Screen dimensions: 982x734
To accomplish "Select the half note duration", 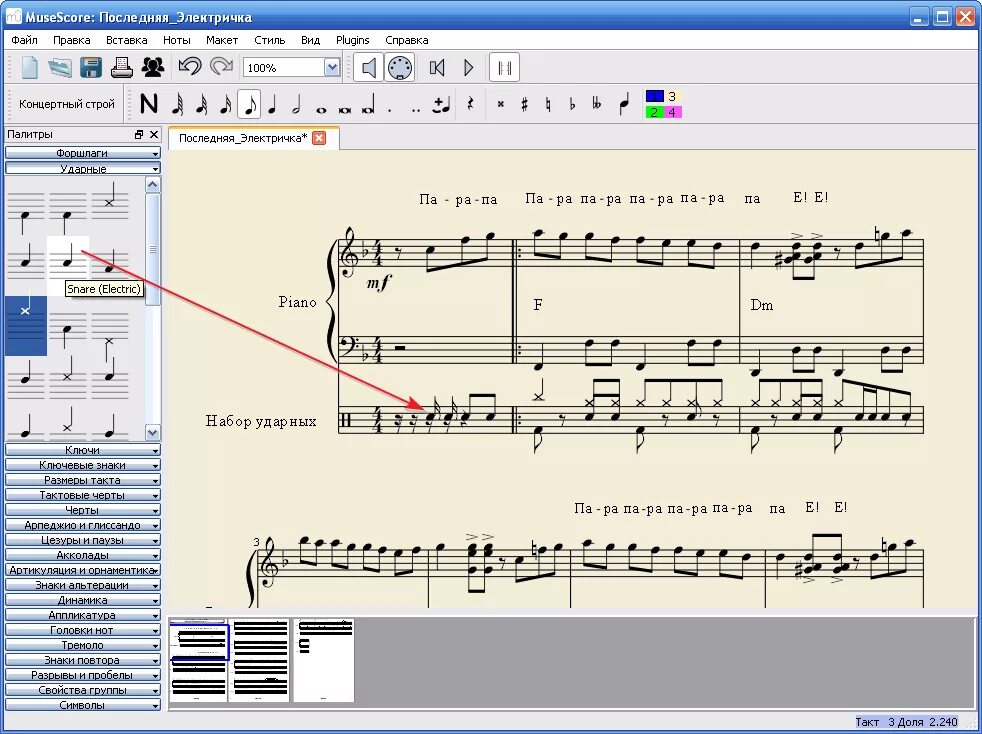I will point(296,104).
